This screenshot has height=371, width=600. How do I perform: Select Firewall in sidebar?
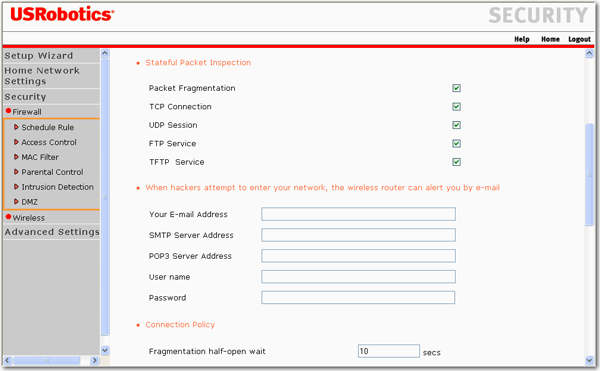coord(27,112)
